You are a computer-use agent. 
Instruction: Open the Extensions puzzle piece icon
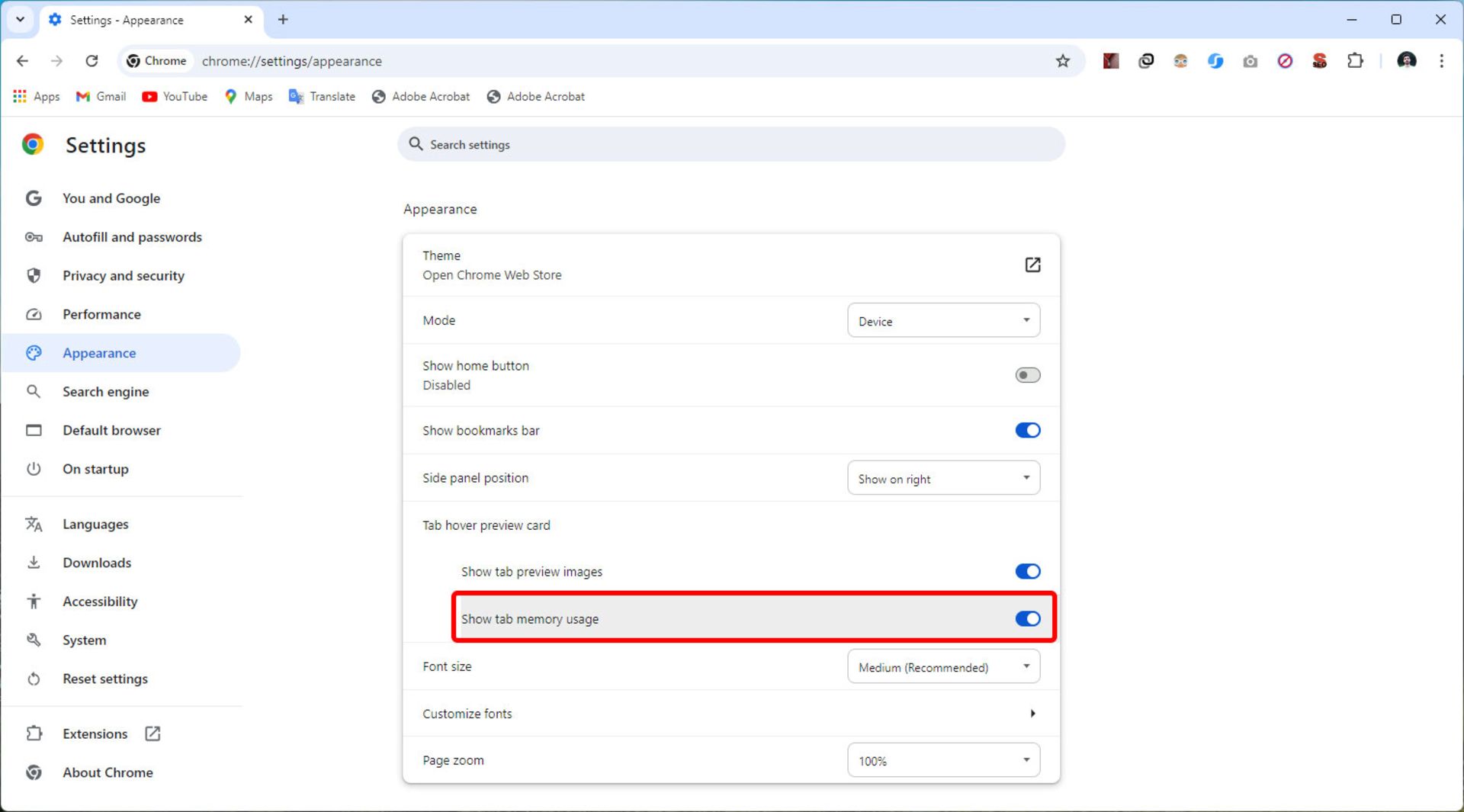[x=1355, y=61]
